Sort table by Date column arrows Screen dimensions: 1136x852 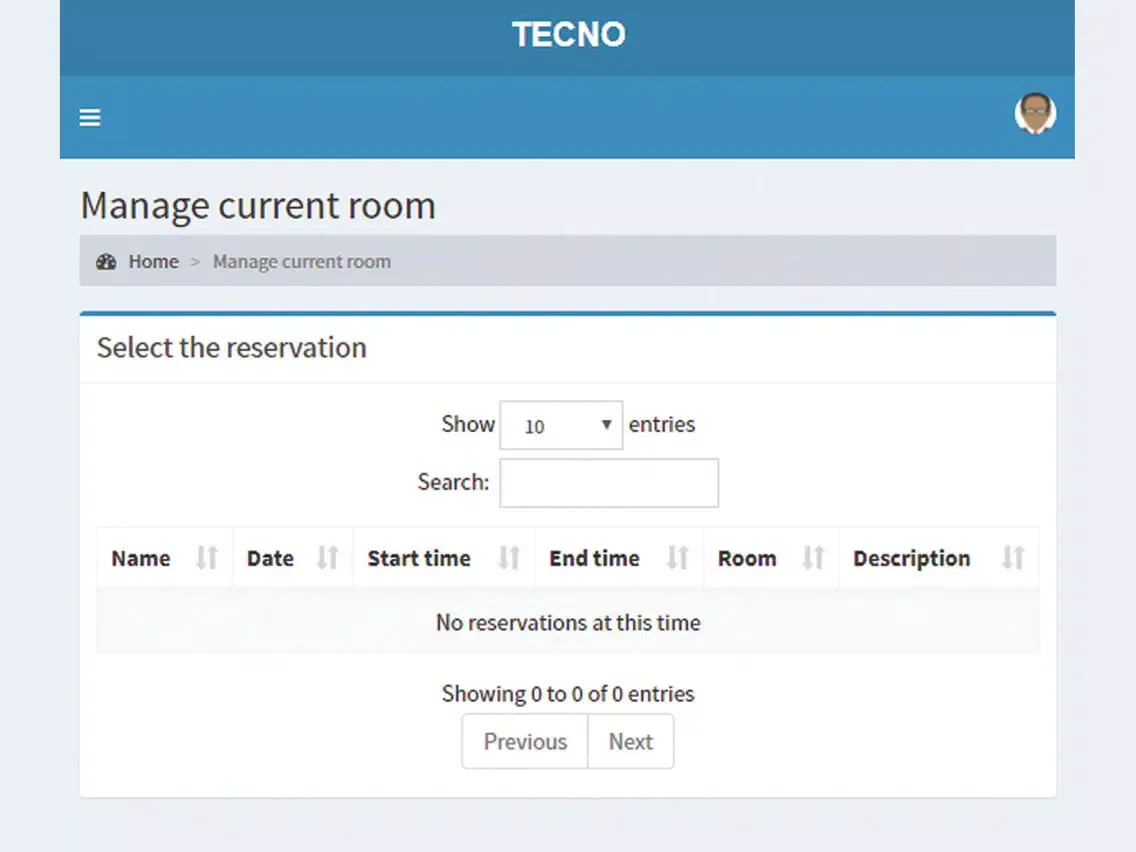pos(327,558)
